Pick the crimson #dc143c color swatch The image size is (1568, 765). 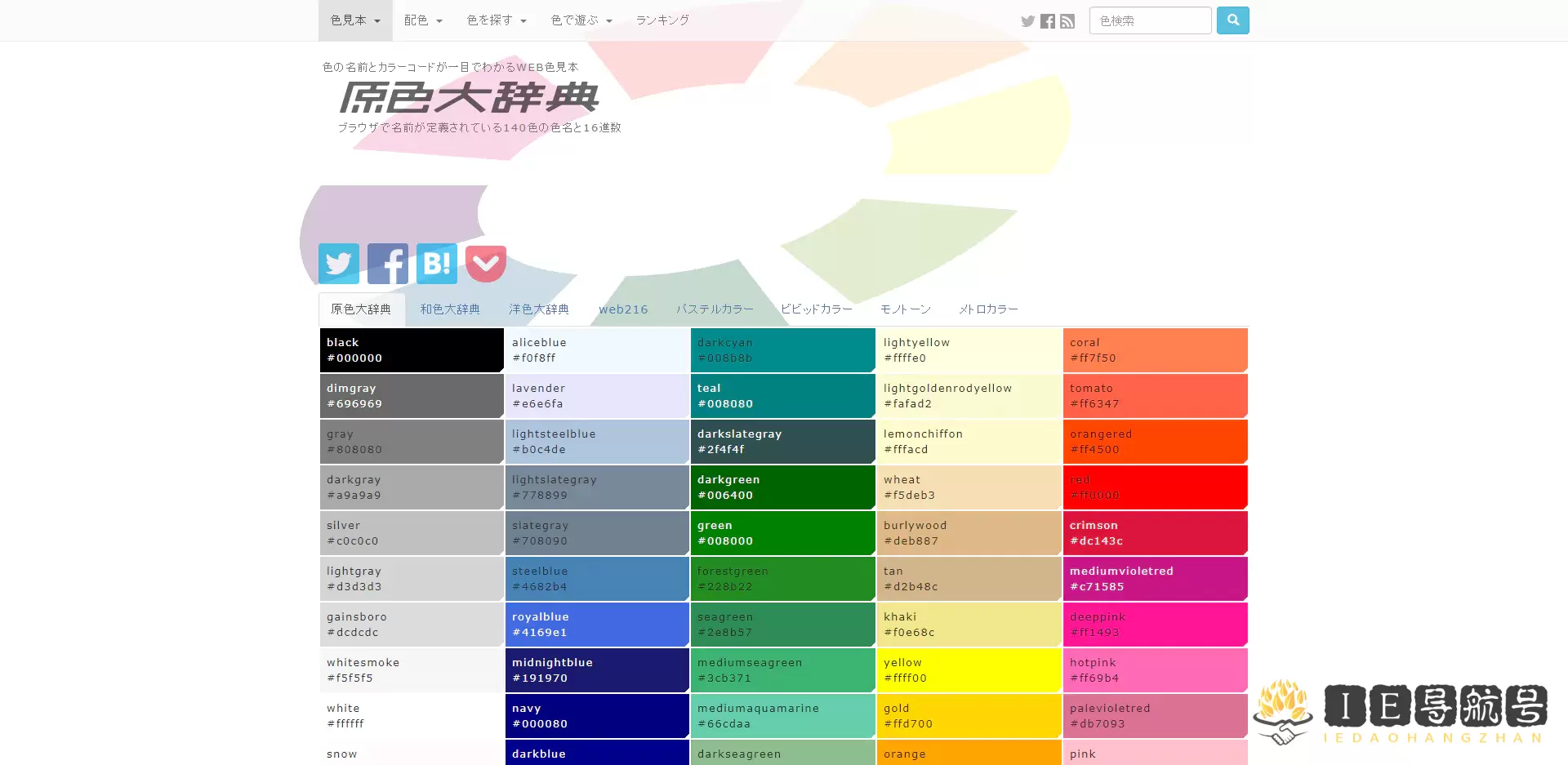coord(1155,533)
